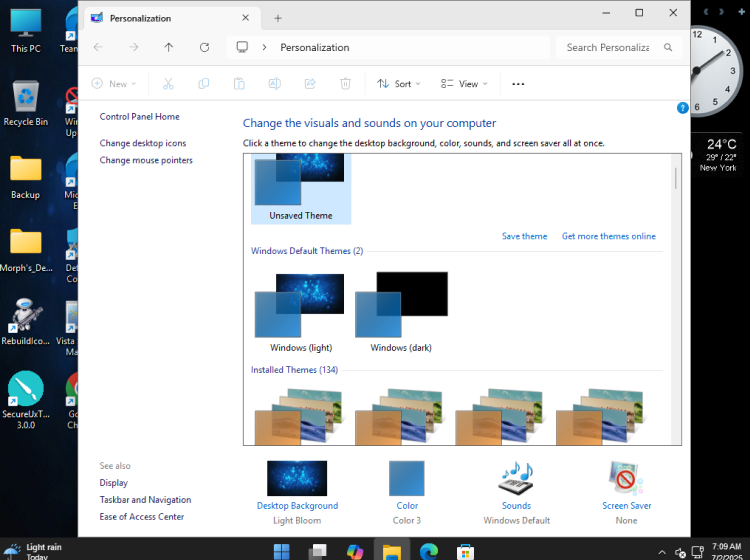Click Change desktop icons link
This screenshot has width=750, height=560.
pos(143,143)
